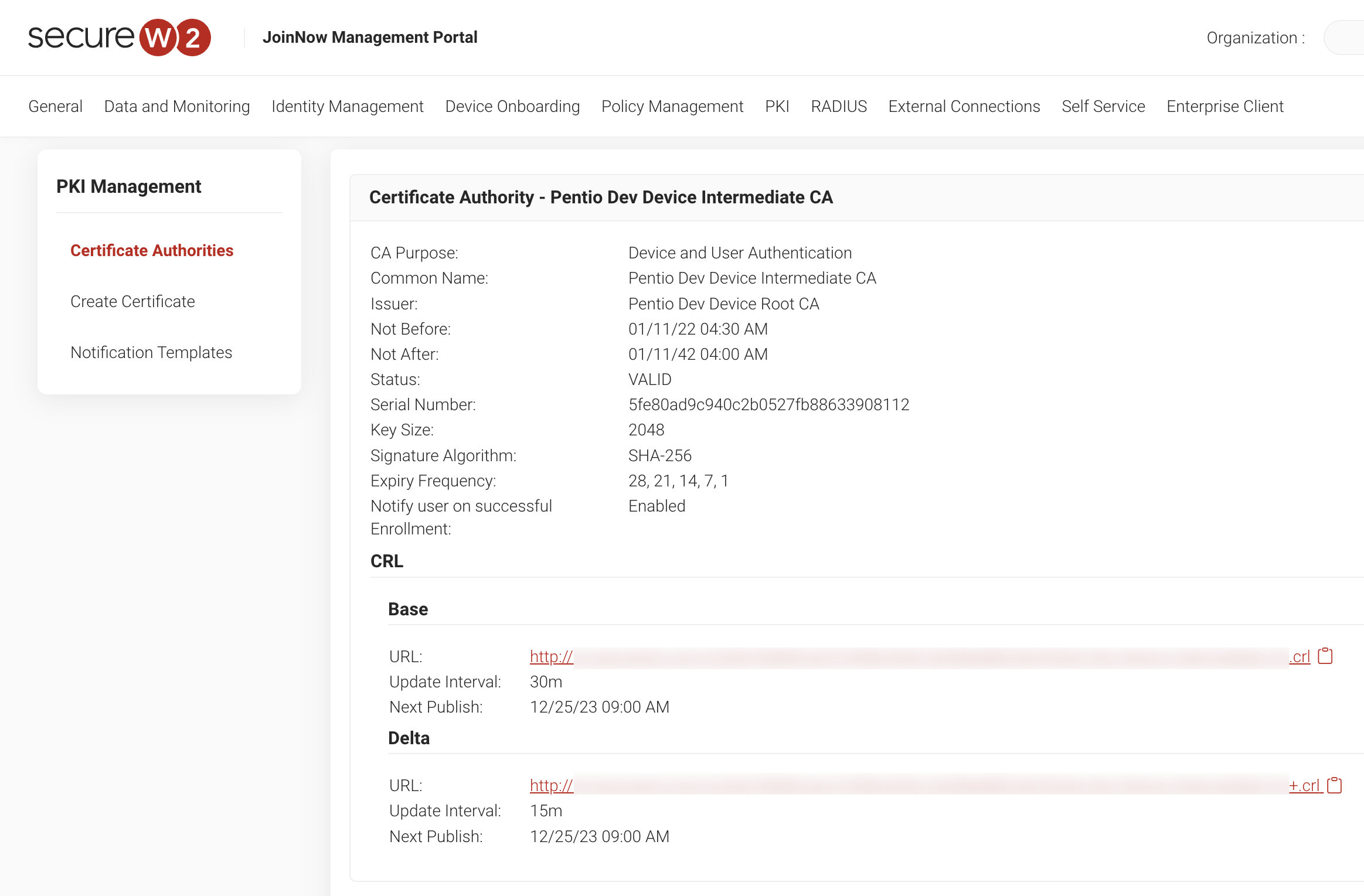Screen dimensions: 1364x896
Task: Open the Organization selector field
Action: click(x=1344, y=38)
